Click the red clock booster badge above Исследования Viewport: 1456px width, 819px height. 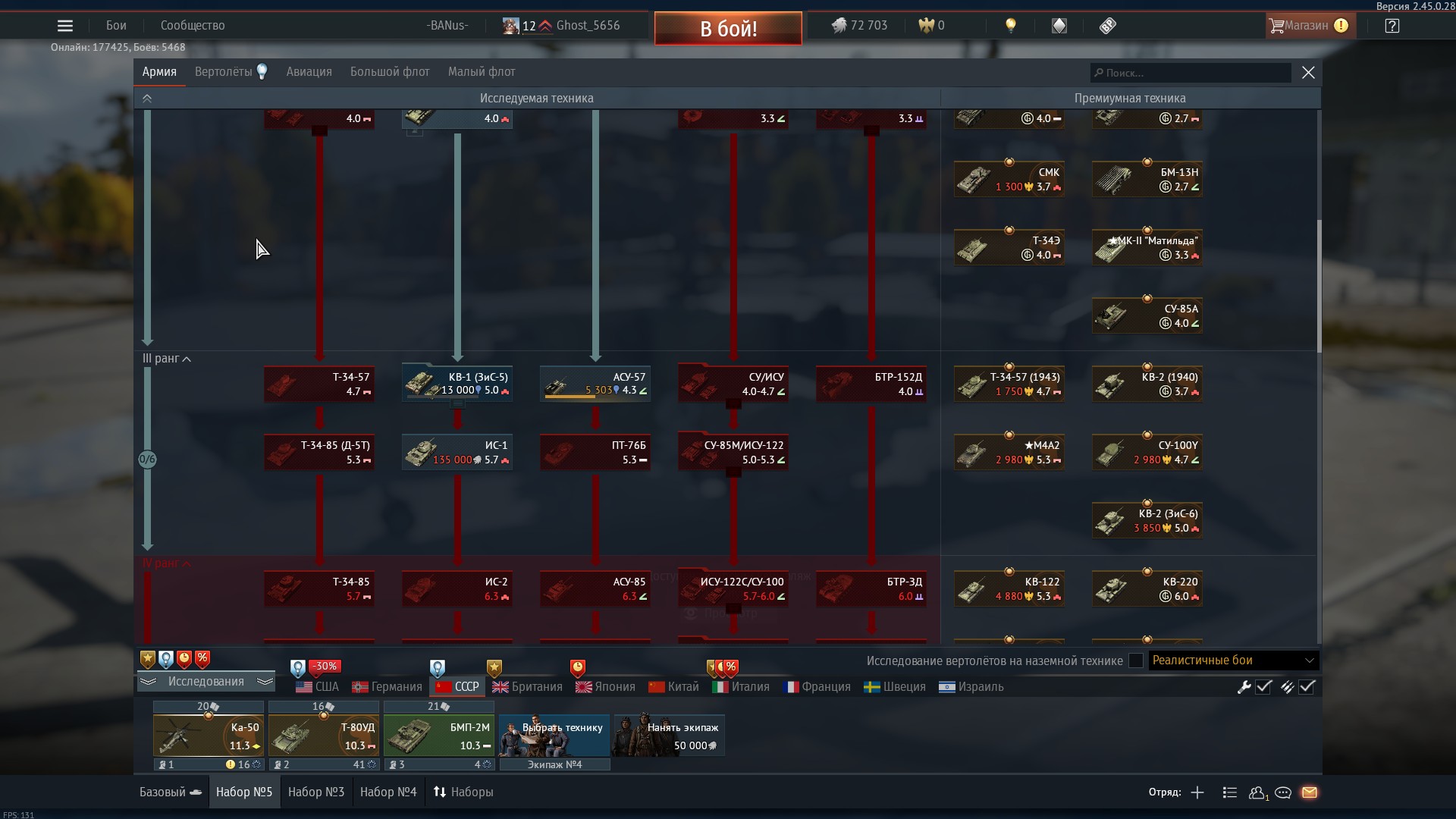pos(184,659)
